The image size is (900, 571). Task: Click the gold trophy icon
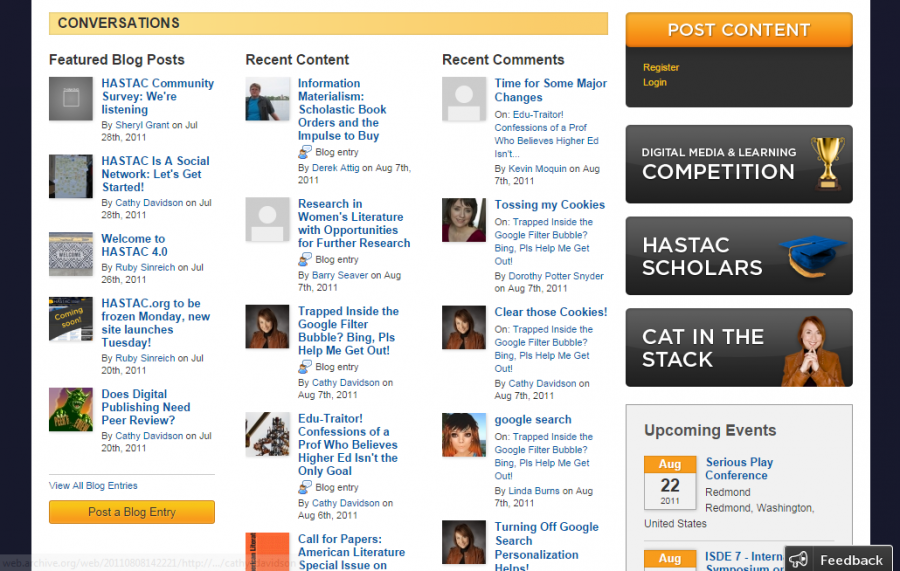pos(827,164)
